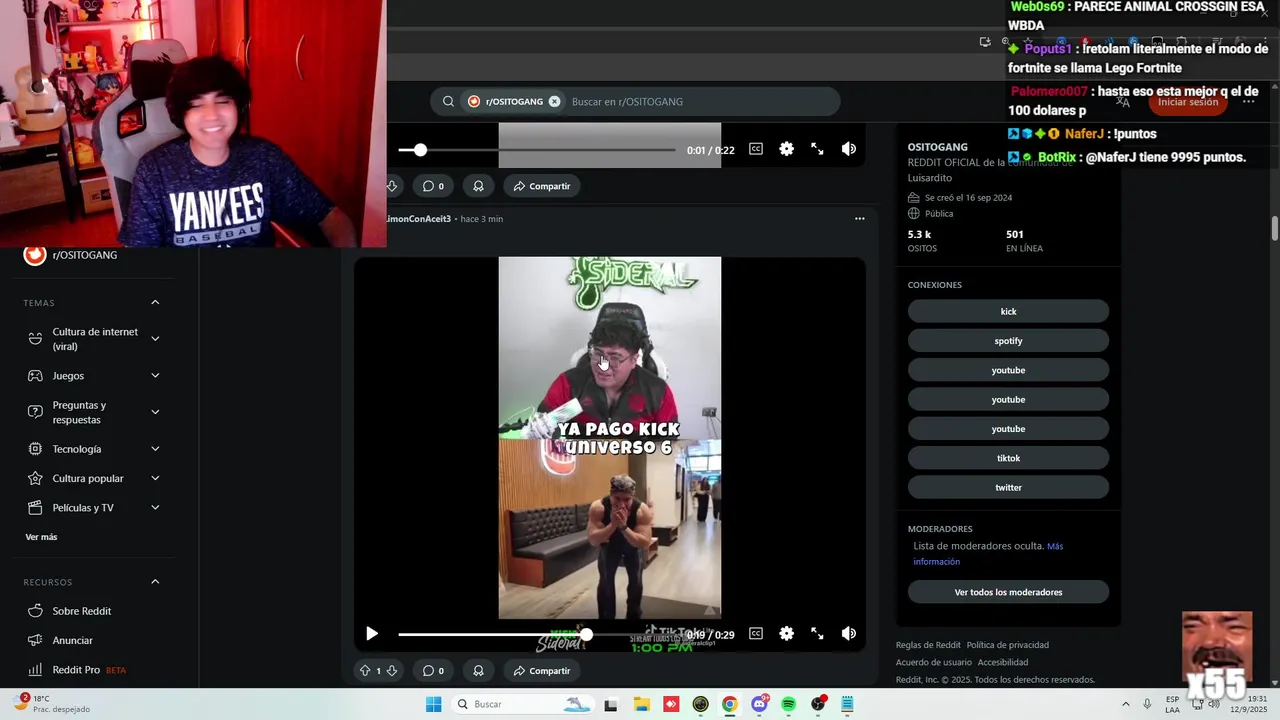Open the Anunciar resource link
This screenshot has width=1280, height=720.
72,640
